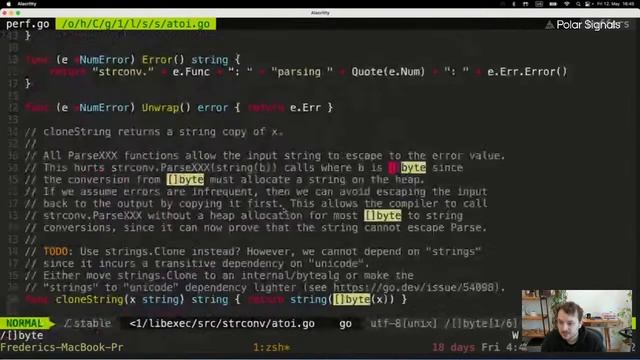
Task: Select the atoi.go buffer tab
Action: (136, 24)
